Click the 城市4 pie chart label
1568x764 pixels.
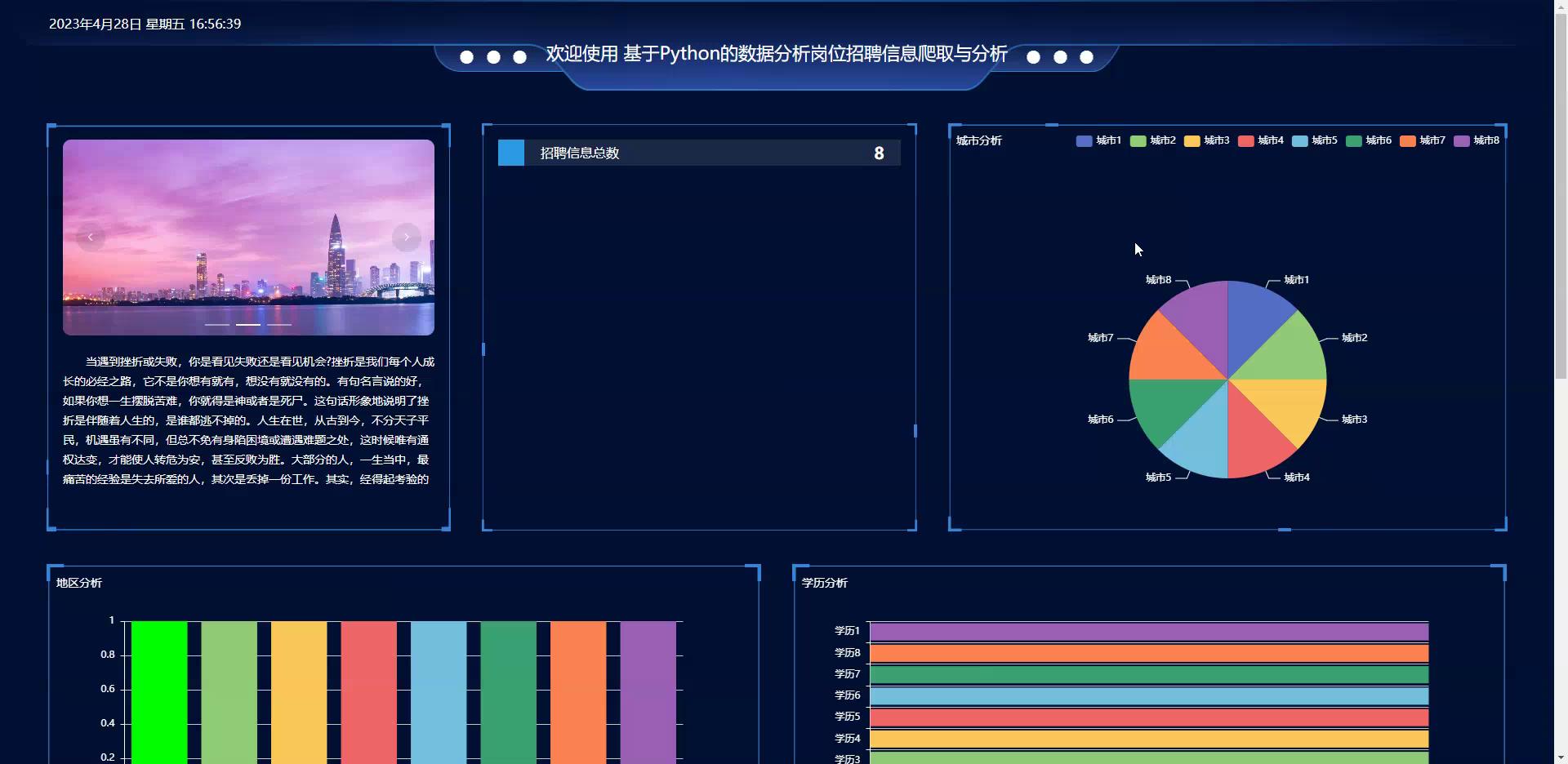(1297, 477)
